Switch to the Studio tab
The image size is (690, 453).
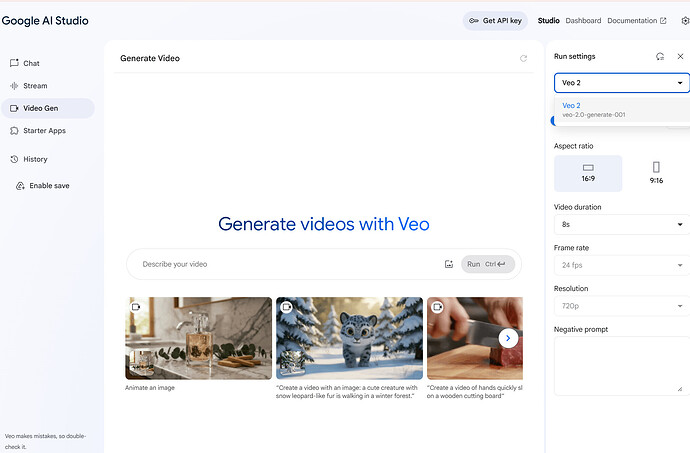coord(548,21)
